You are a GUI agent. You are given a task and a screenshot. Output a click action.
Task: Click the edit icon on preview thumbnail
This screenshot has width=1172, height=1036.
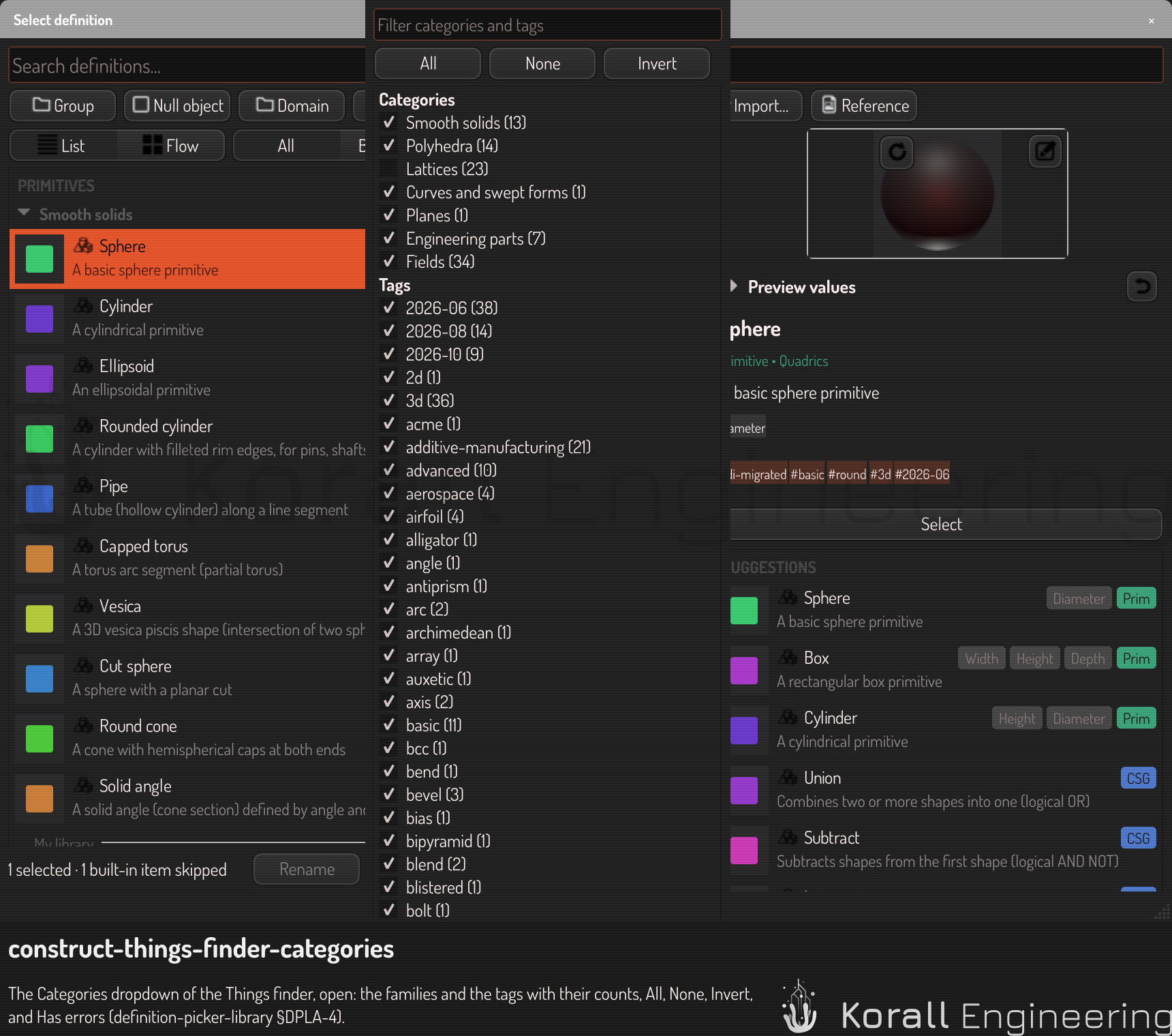pos(1045,151)
